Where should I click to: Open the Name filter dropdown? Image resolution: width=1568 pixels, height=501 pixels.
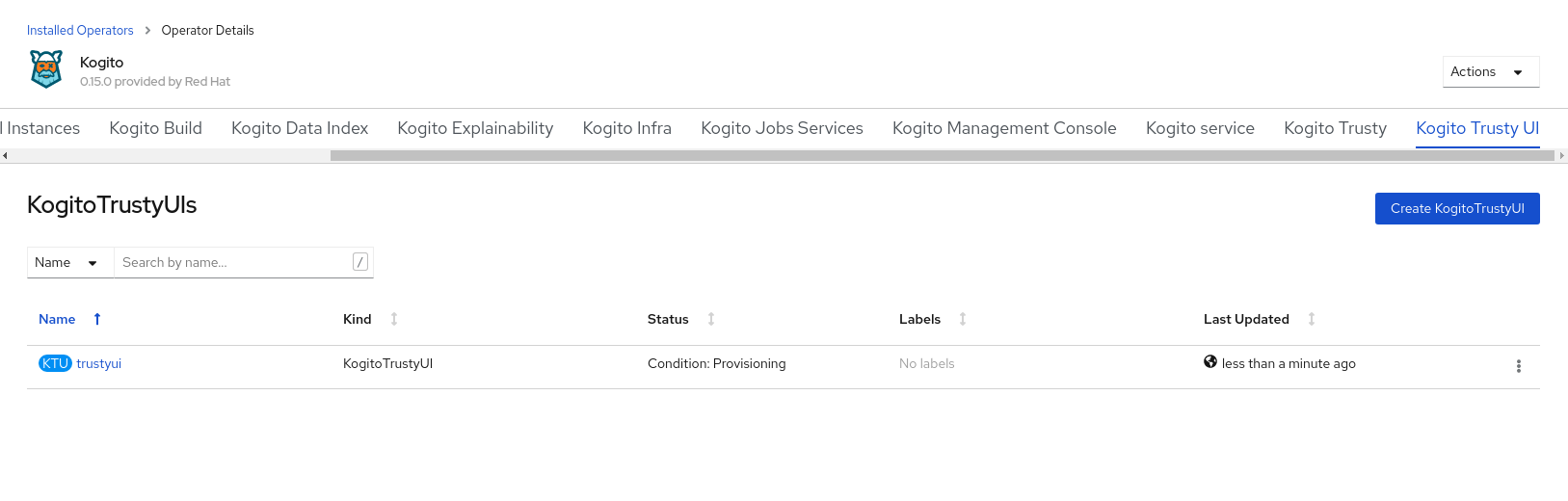click(x=70, y=262)
